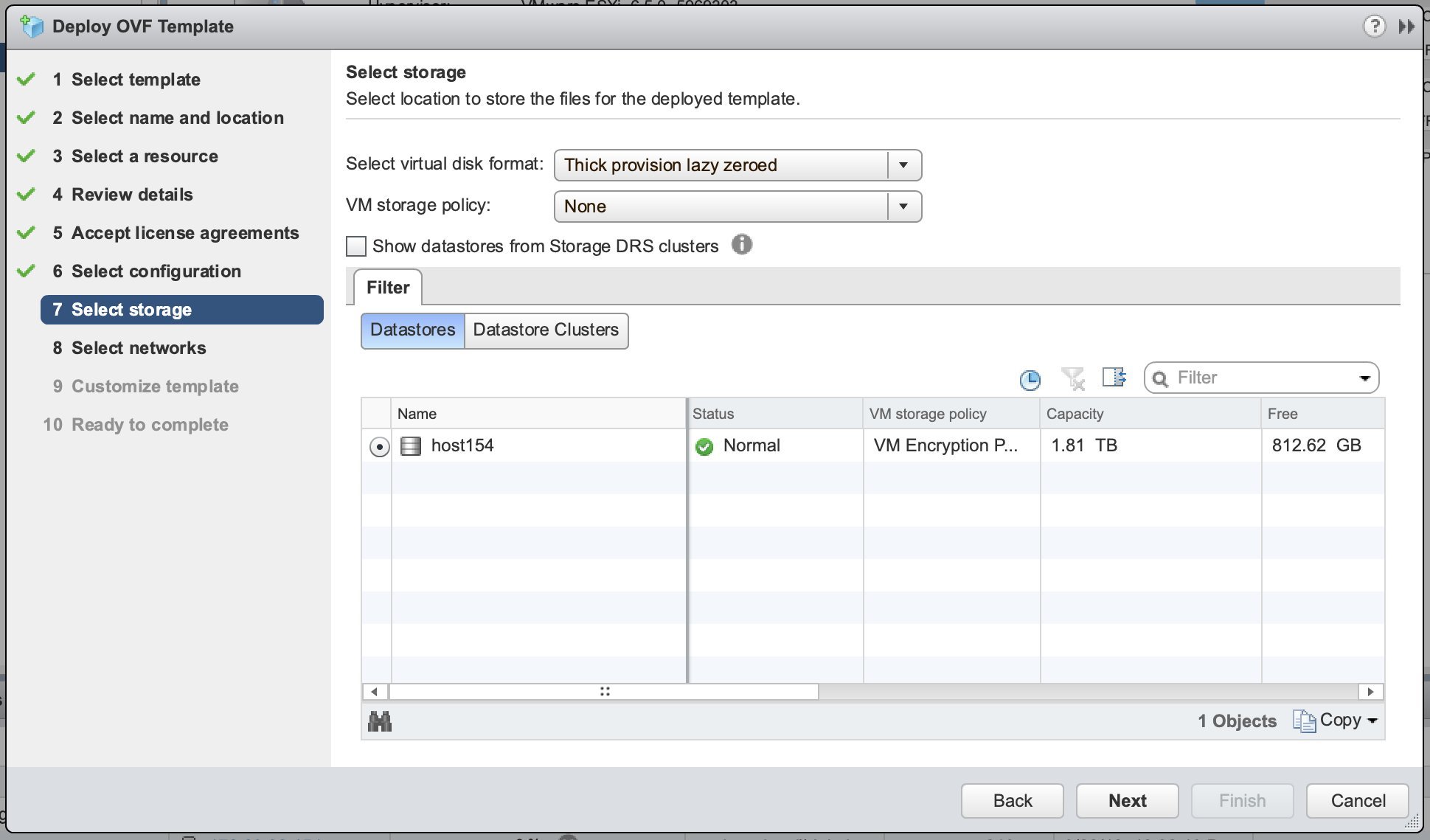The image size is (1430, 840).
Task: Click the Normal status green check
Action: [x=704, y=445]
